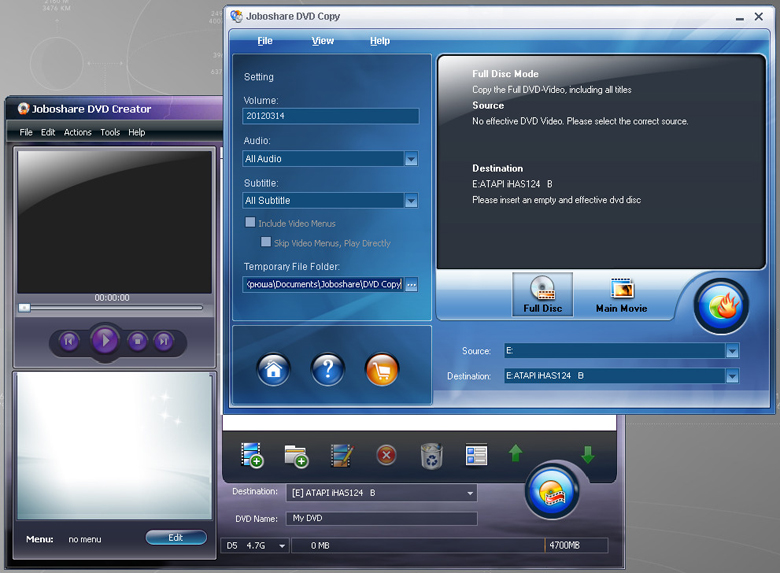Close the DVD Copy window

(x=759, y=16)
